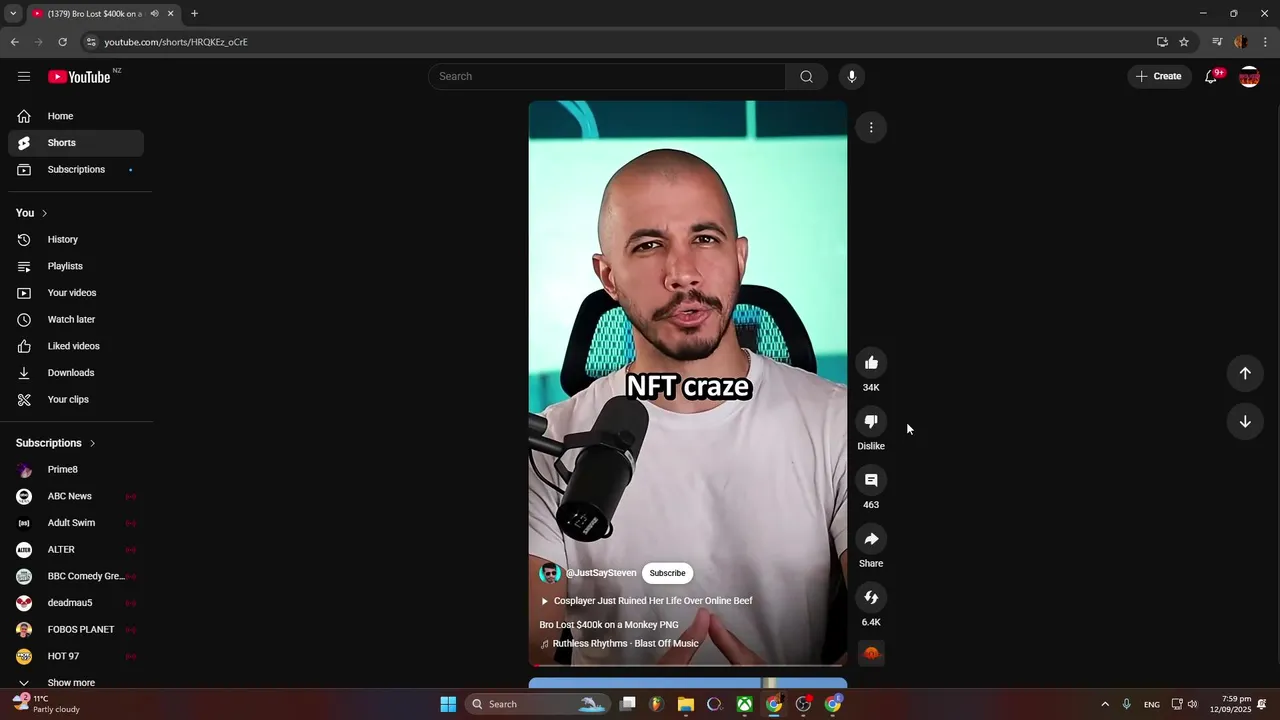Focus the YouTube search field
The height and width of the screenshot is (720, 1280).
tap(607, 76)
